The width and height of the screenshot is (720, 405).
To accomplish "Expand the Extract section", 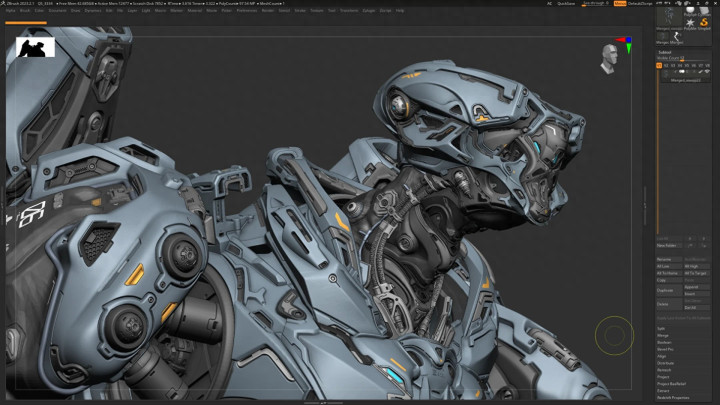I will [x=663, y=391].
